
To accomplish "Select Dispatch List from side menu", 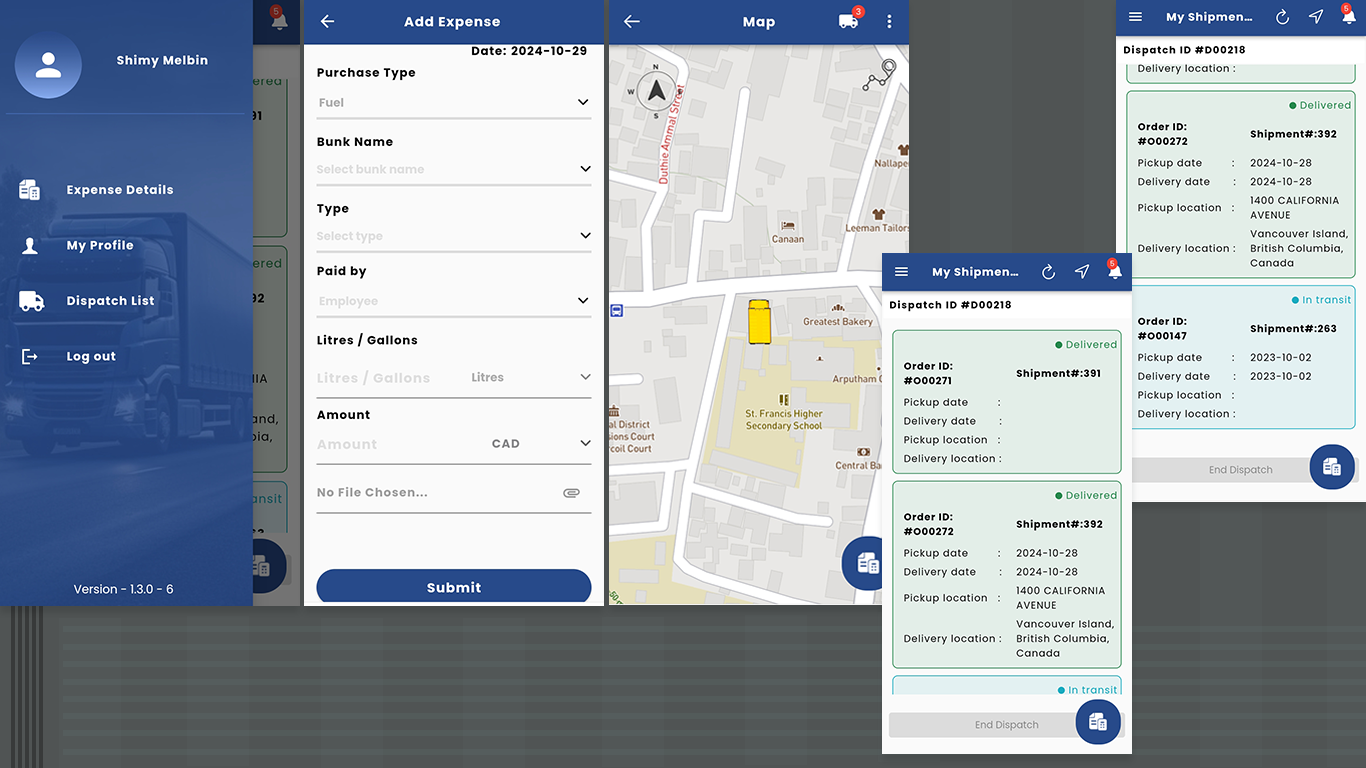I will pyautogui.click(x=110, y=301).
